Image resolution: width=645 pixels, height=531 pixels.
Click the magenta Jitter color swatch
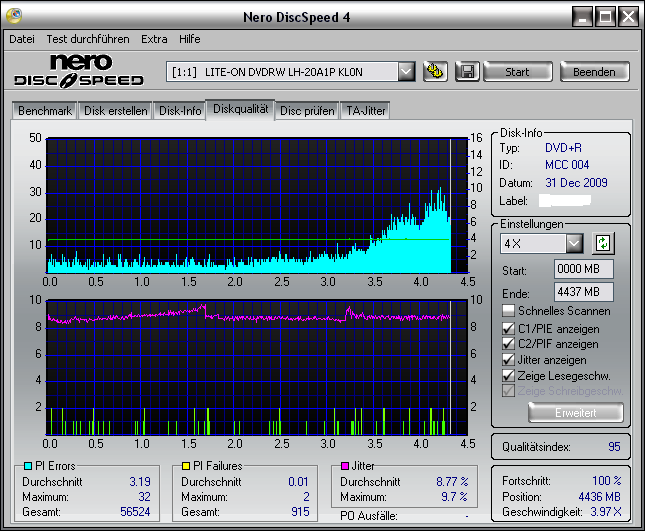pyautogui.click(x=345, y=466)
